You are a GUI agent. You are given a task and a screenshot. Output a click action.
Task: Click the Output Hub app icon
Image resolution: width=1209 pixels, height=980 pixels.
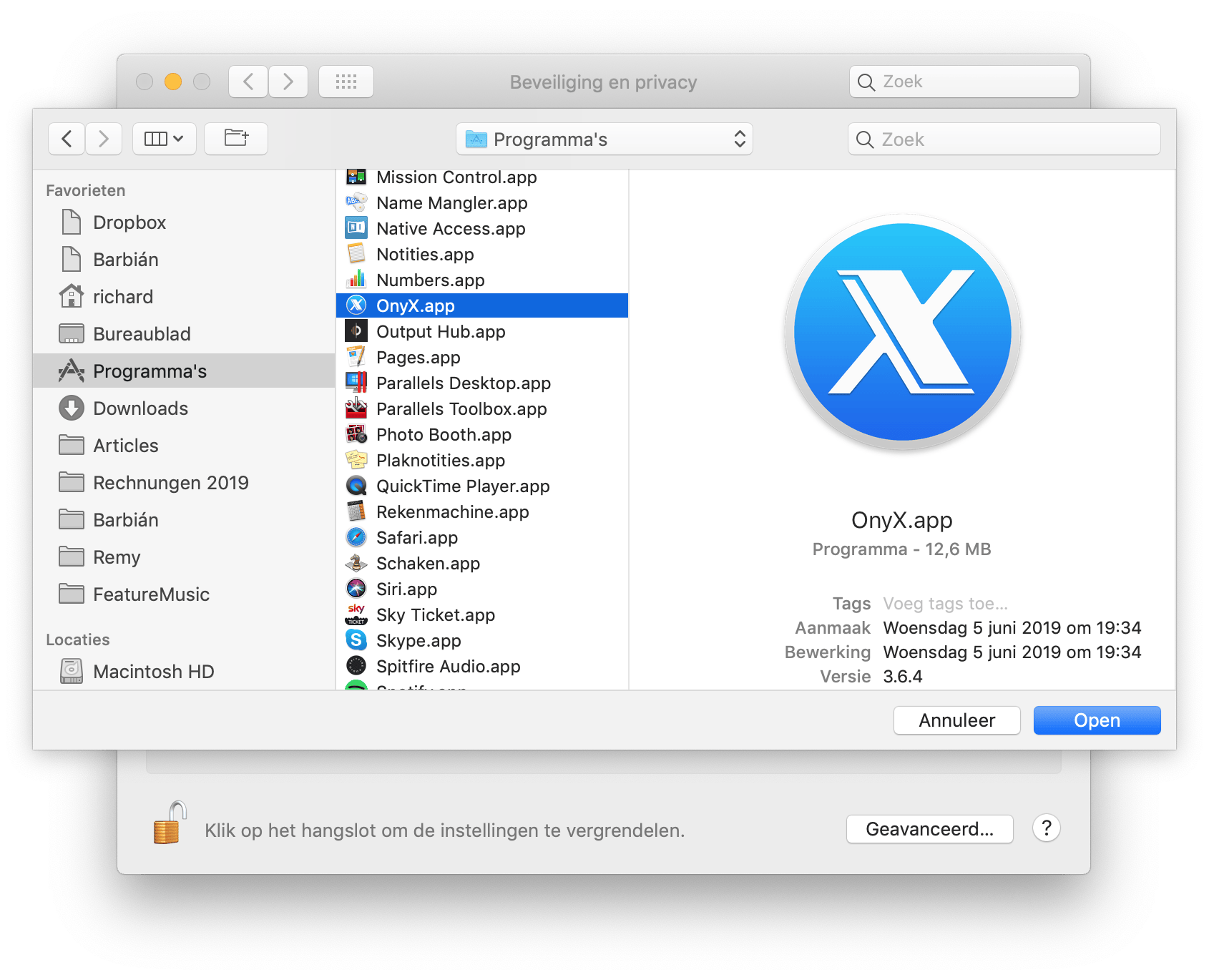pyautogui.click(x=356, y=331)
